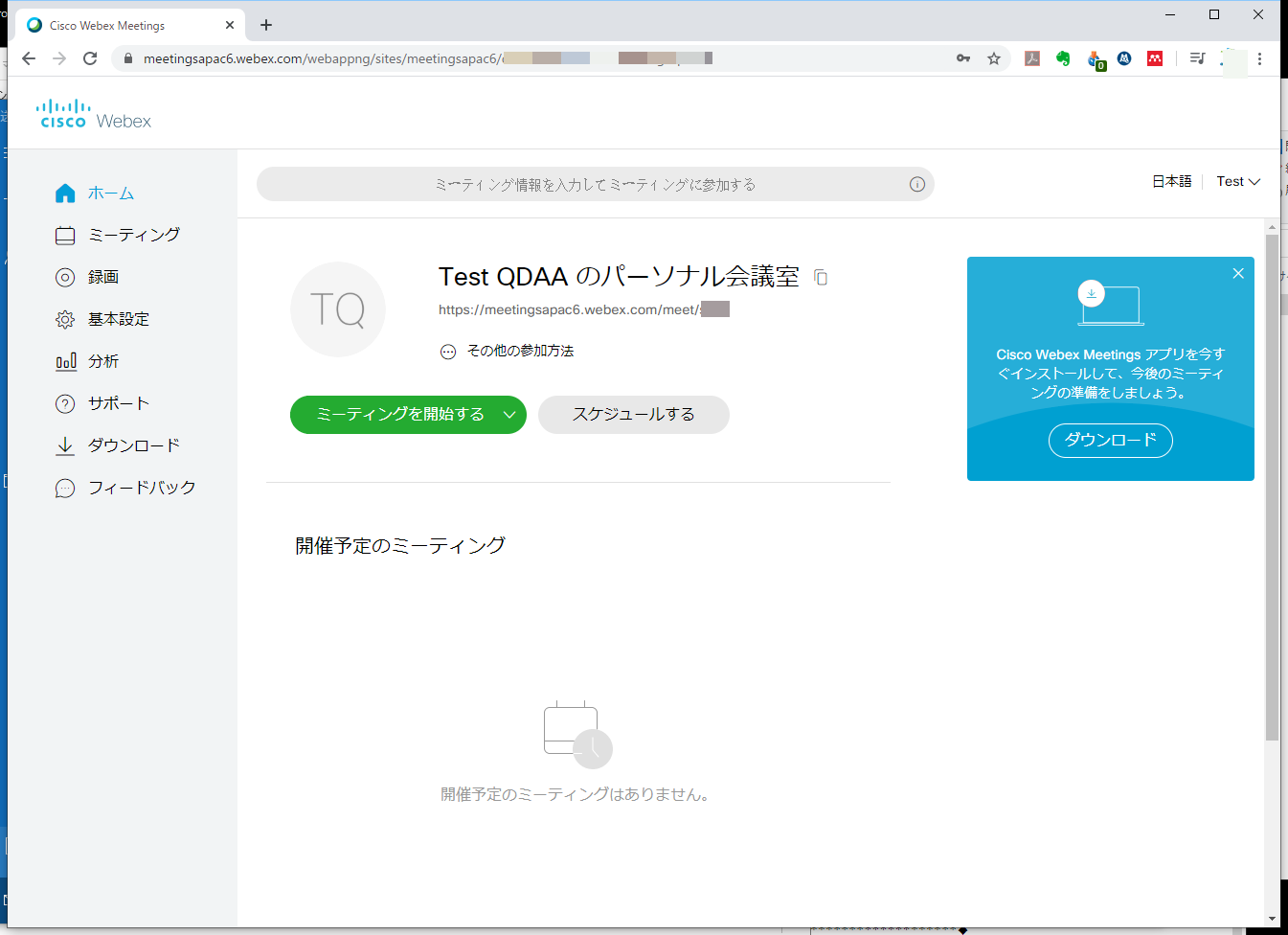Select ダウンロード in the sidebar
The image size is (1288, 935).
pos(134,446)
